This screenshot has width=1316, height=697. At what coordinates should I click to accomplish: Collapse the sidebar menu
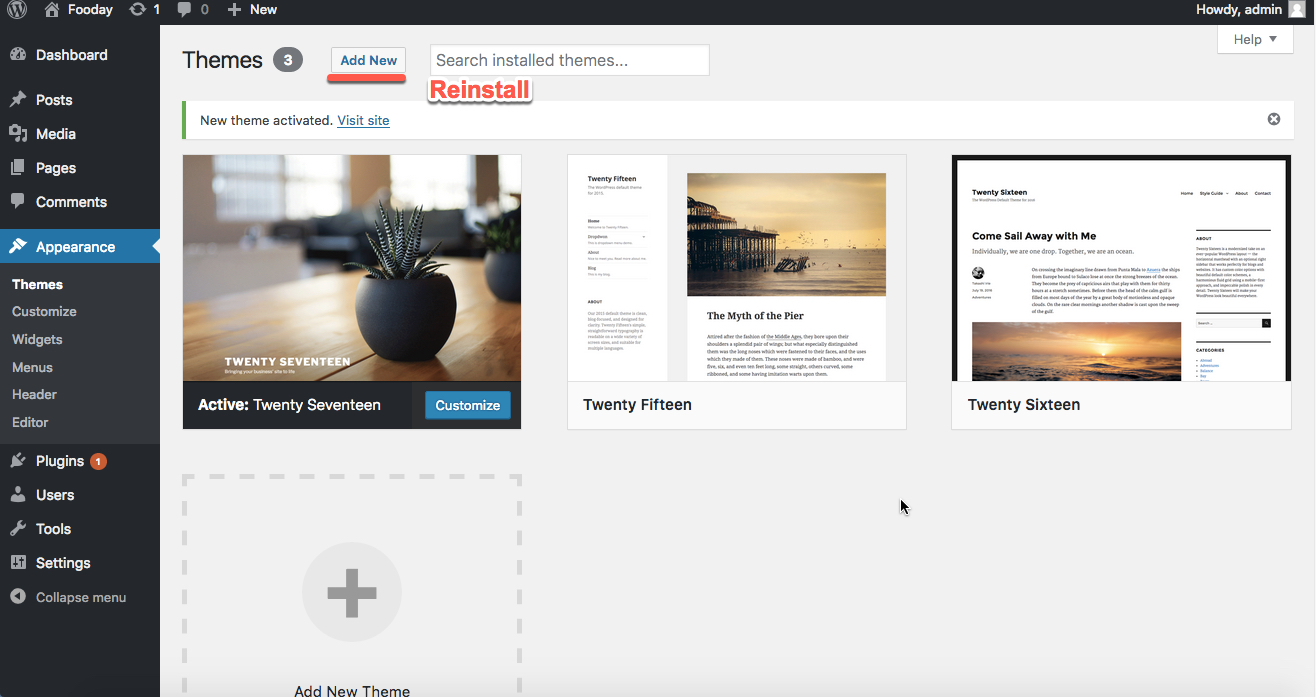68,597
